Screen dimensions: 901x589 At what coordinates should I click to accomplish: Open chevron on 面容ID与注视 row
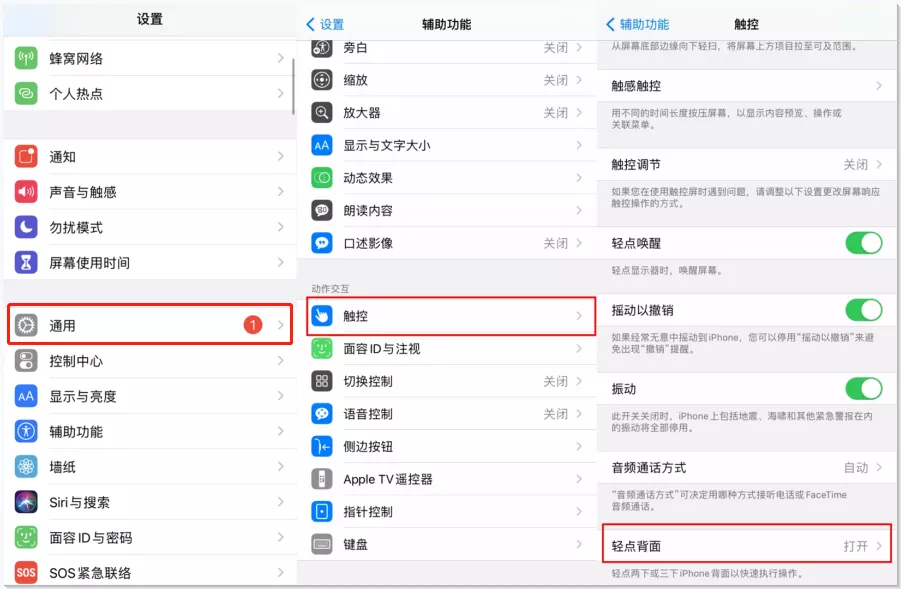[x=579, y=348]
